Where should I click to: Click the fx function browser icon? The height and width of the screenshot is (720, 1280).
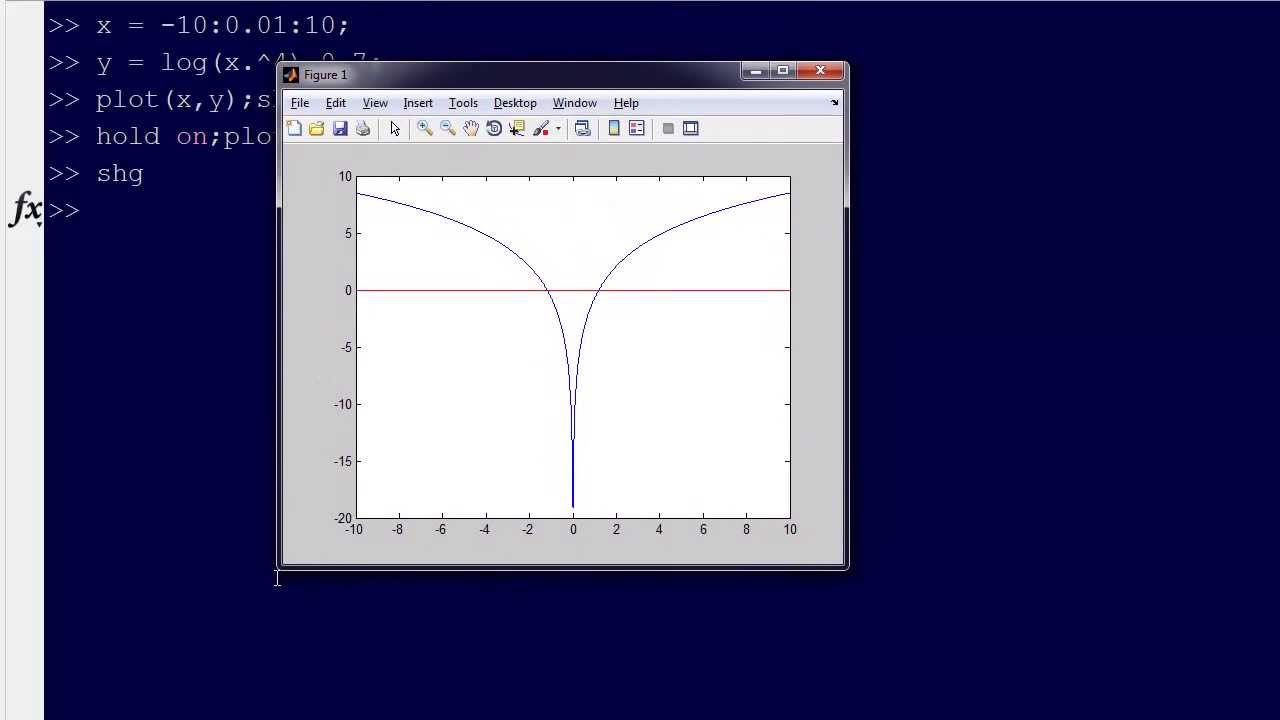coord(27,210)
